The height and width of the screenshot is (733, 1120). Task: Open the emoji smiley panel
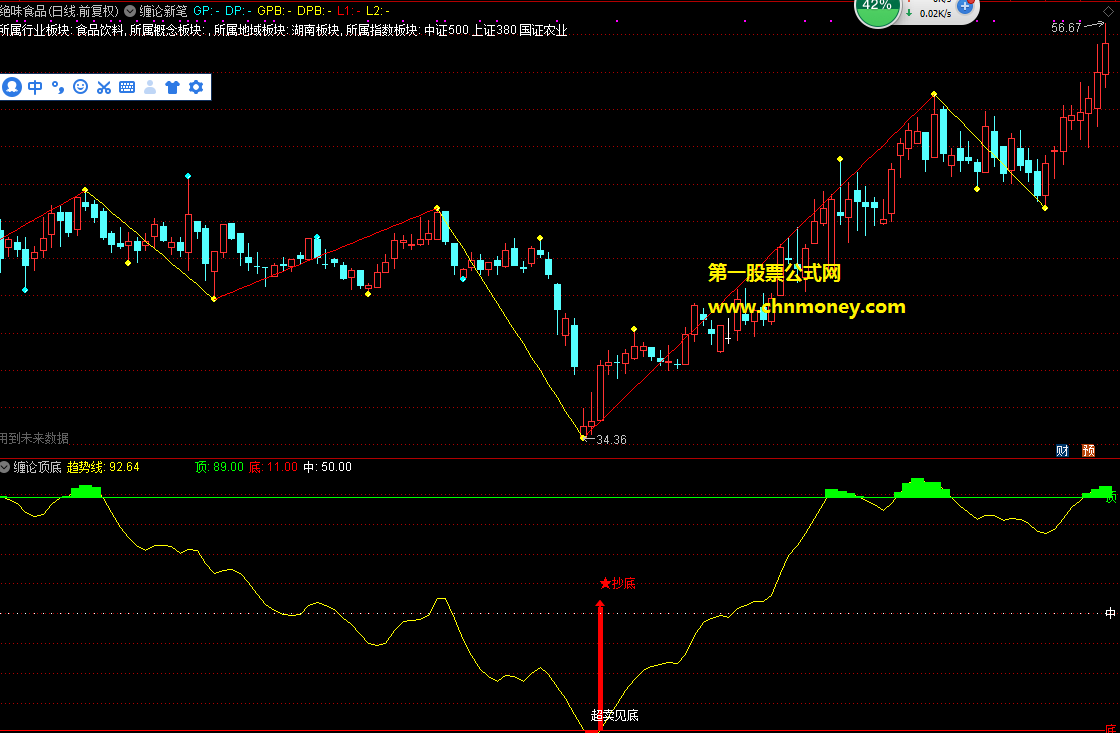81,87
